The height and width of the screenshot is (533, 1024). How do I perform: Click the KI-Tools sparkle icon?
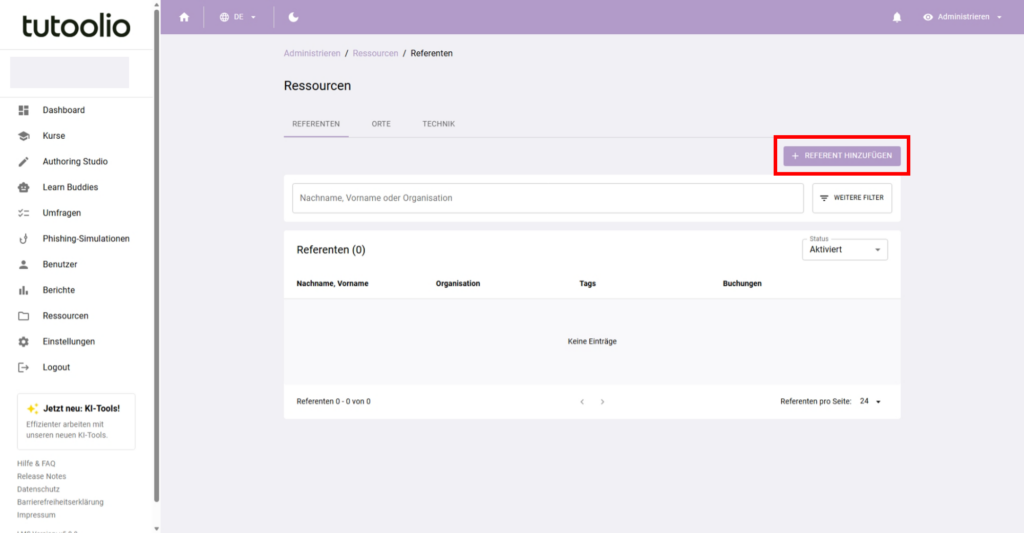[32, 408]
